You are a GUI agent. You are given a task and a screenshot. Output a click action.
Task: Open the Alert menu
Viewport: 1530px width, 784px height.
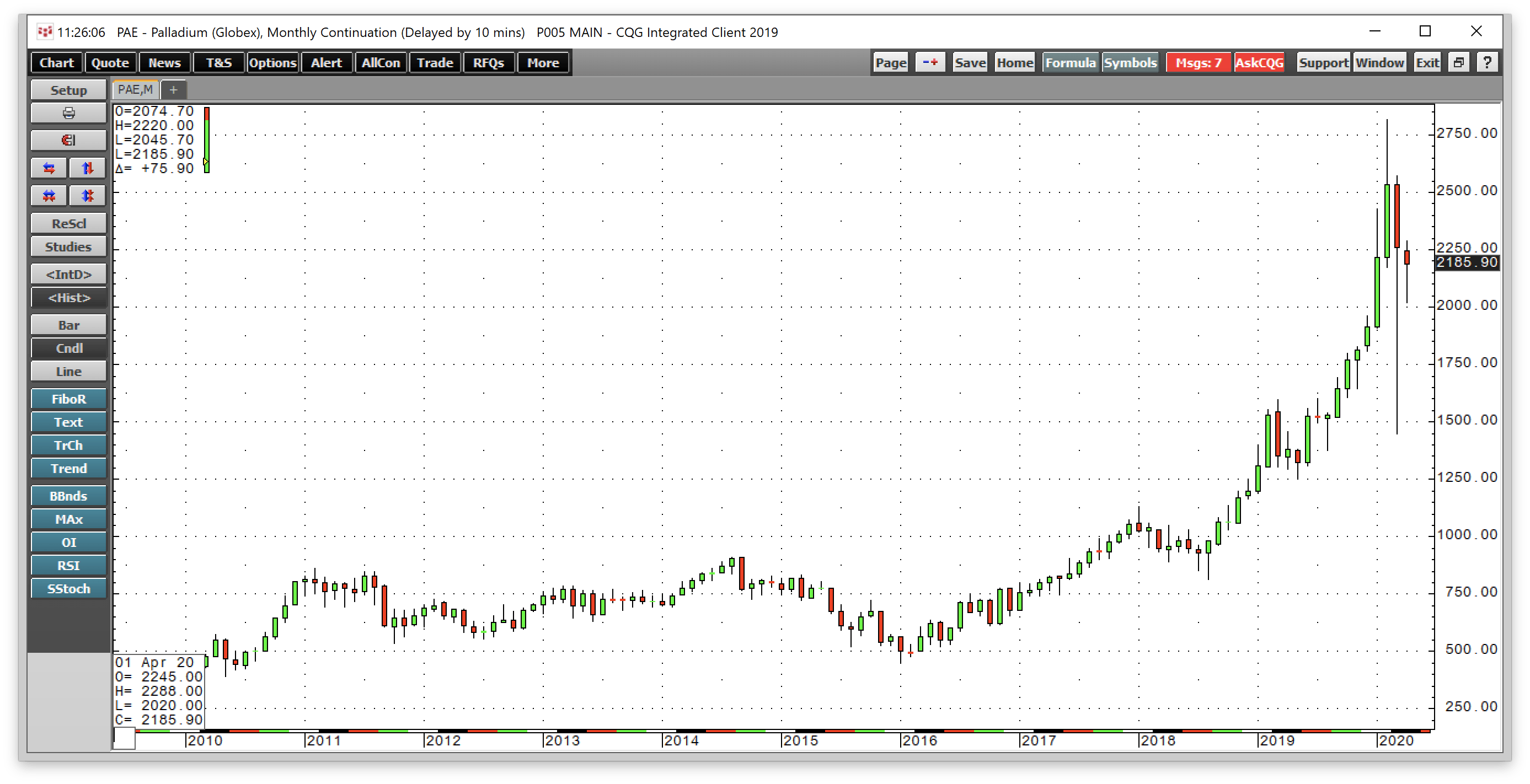coord(326,62)
